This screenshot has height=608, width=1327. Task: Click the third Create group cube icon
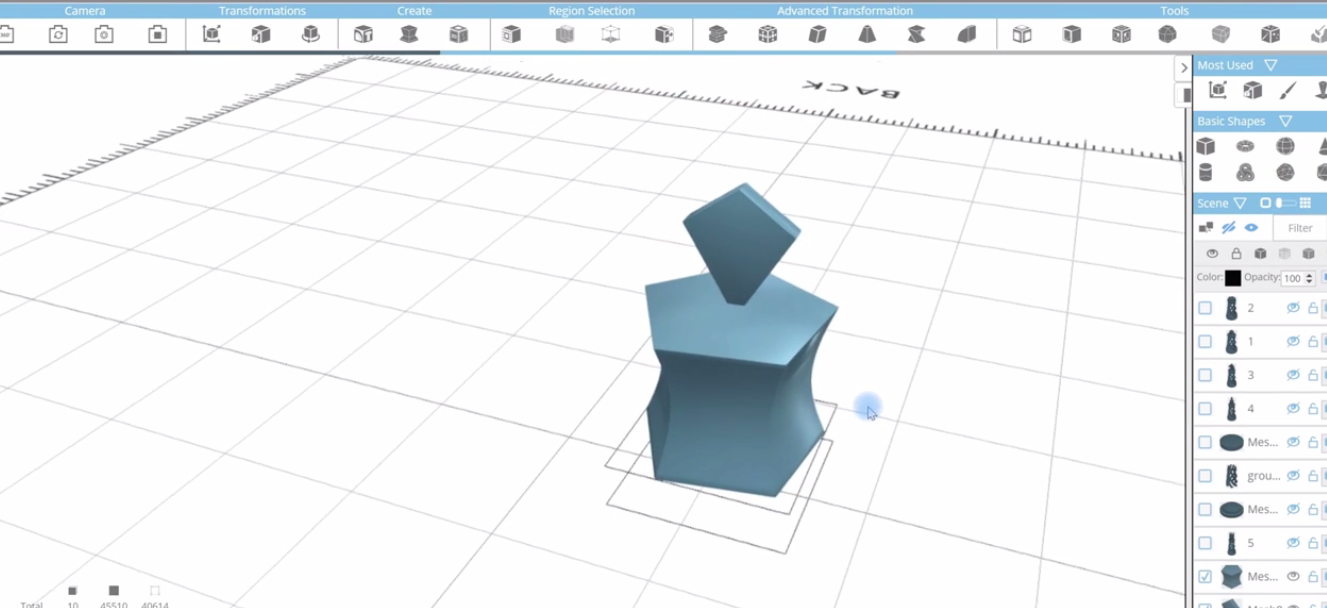459,35
